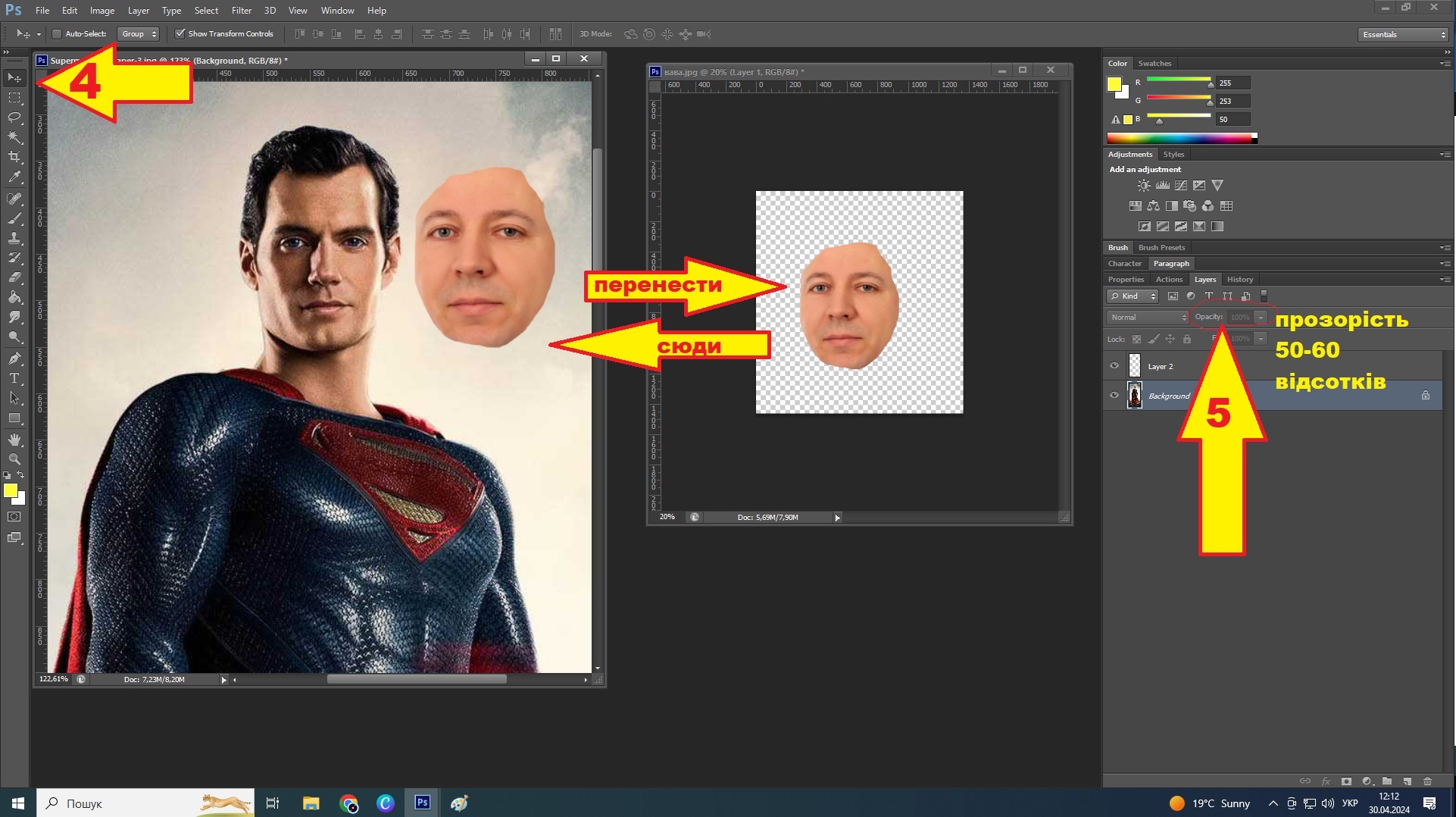Swap foreground and background colors
The width and height of the screenshot is (1456, 817).
pyautogui.click(x=21, y=475)
